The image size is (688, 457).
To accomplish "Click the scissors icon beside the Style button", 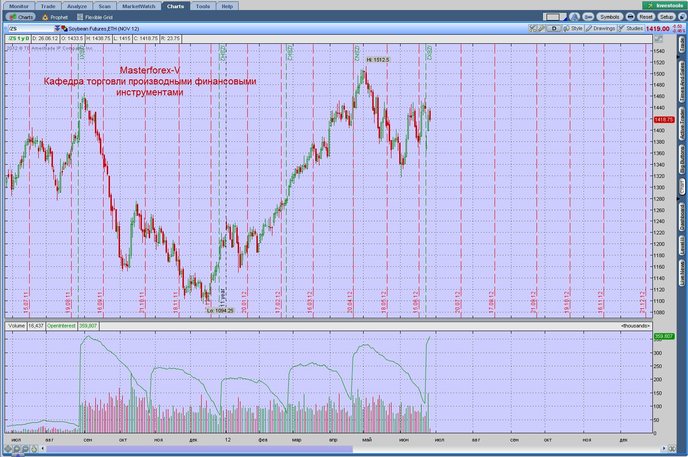I will [533, 28].
